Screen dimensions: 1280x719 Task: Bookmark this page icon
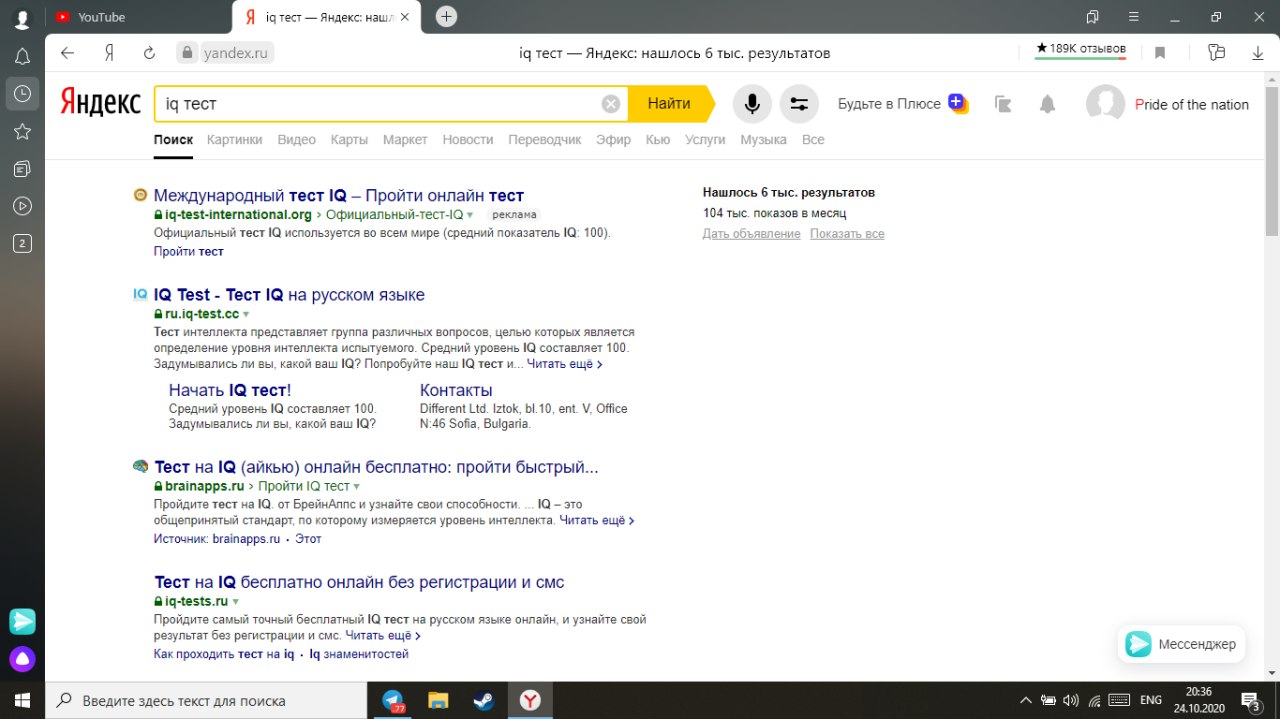pos(1160,53)
